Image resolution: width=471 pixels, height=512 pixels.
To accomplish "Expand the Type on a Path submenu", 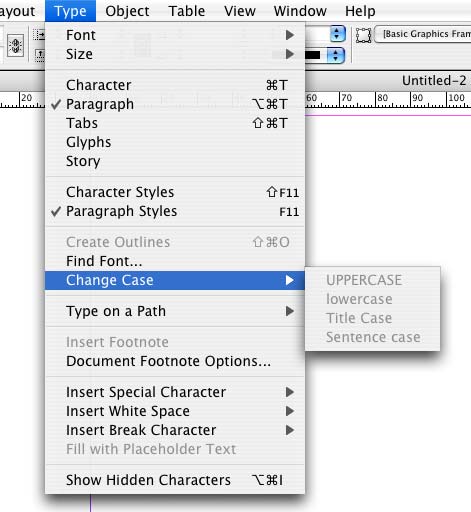I will [x=175, y=311].
